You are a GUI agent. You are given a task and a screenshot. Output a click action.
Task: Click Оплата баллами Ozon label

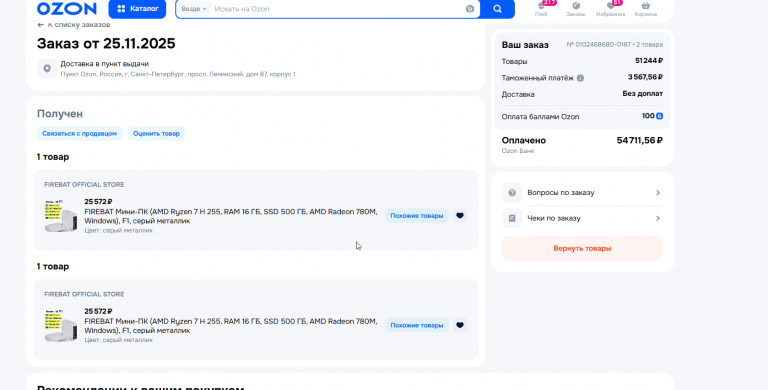click(540, 117)
